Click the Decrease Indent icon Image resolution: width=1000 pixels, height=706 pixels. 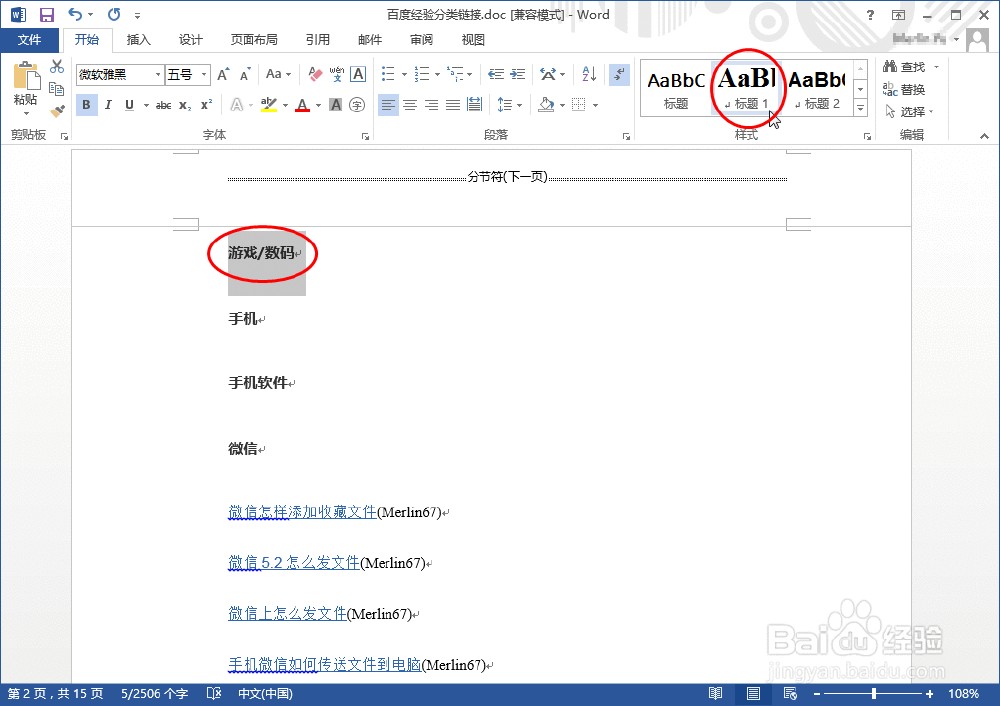pos(496,74)
